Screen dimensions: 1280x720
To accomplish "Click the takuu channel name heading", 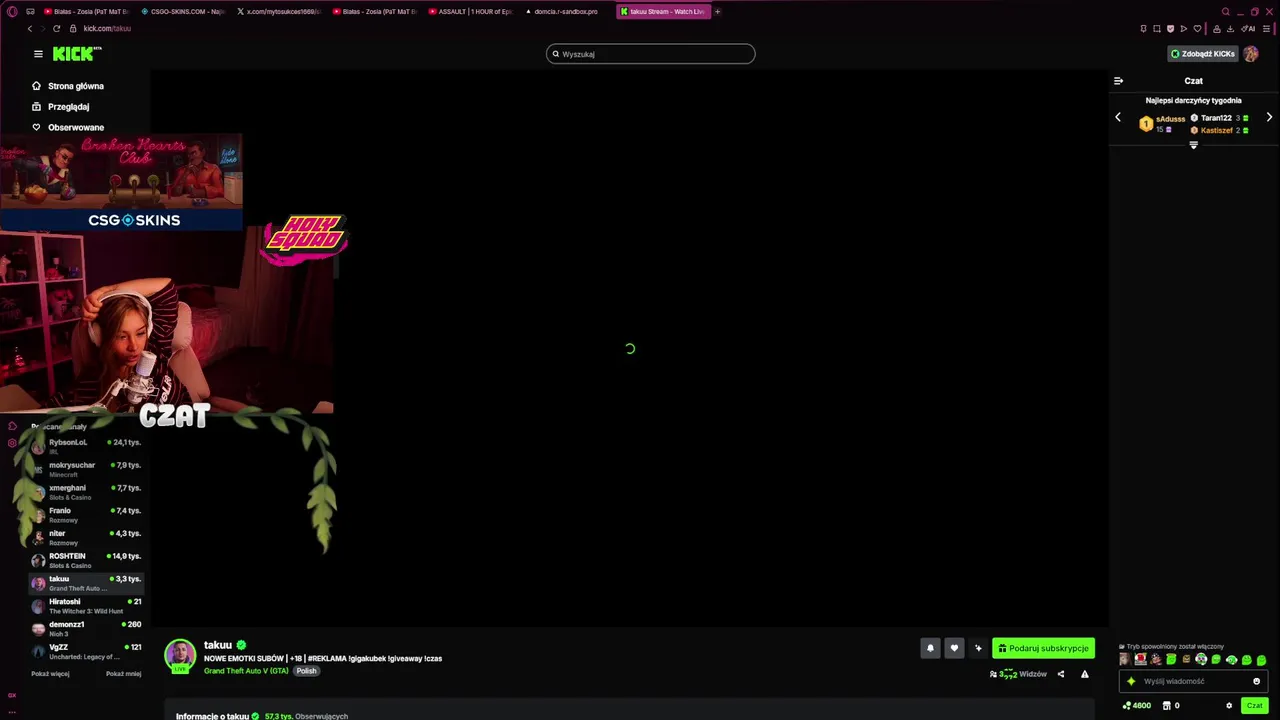I will click(x=218, y=645).
